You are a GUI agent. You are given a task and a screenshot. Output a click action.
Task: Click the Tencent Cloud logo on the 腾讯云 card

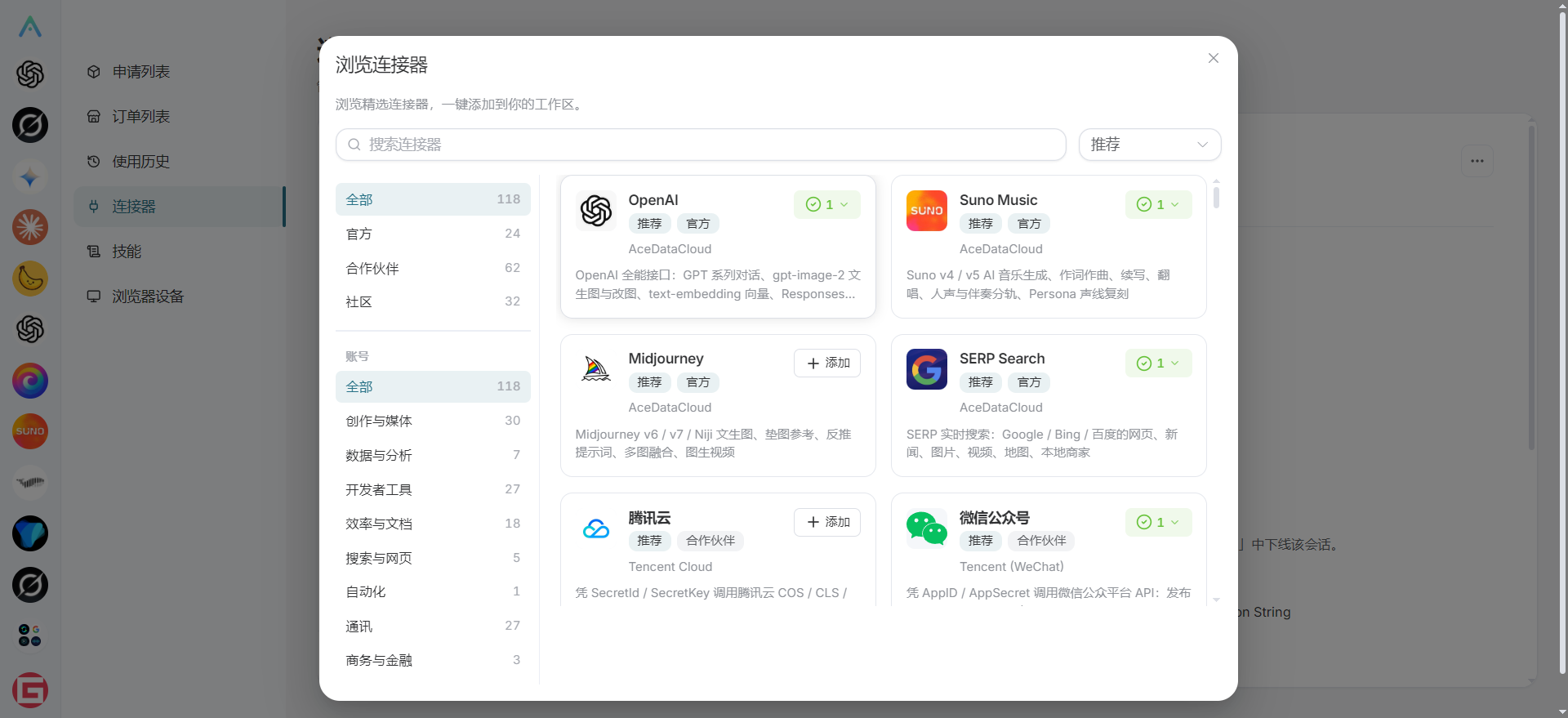[596, 528]
